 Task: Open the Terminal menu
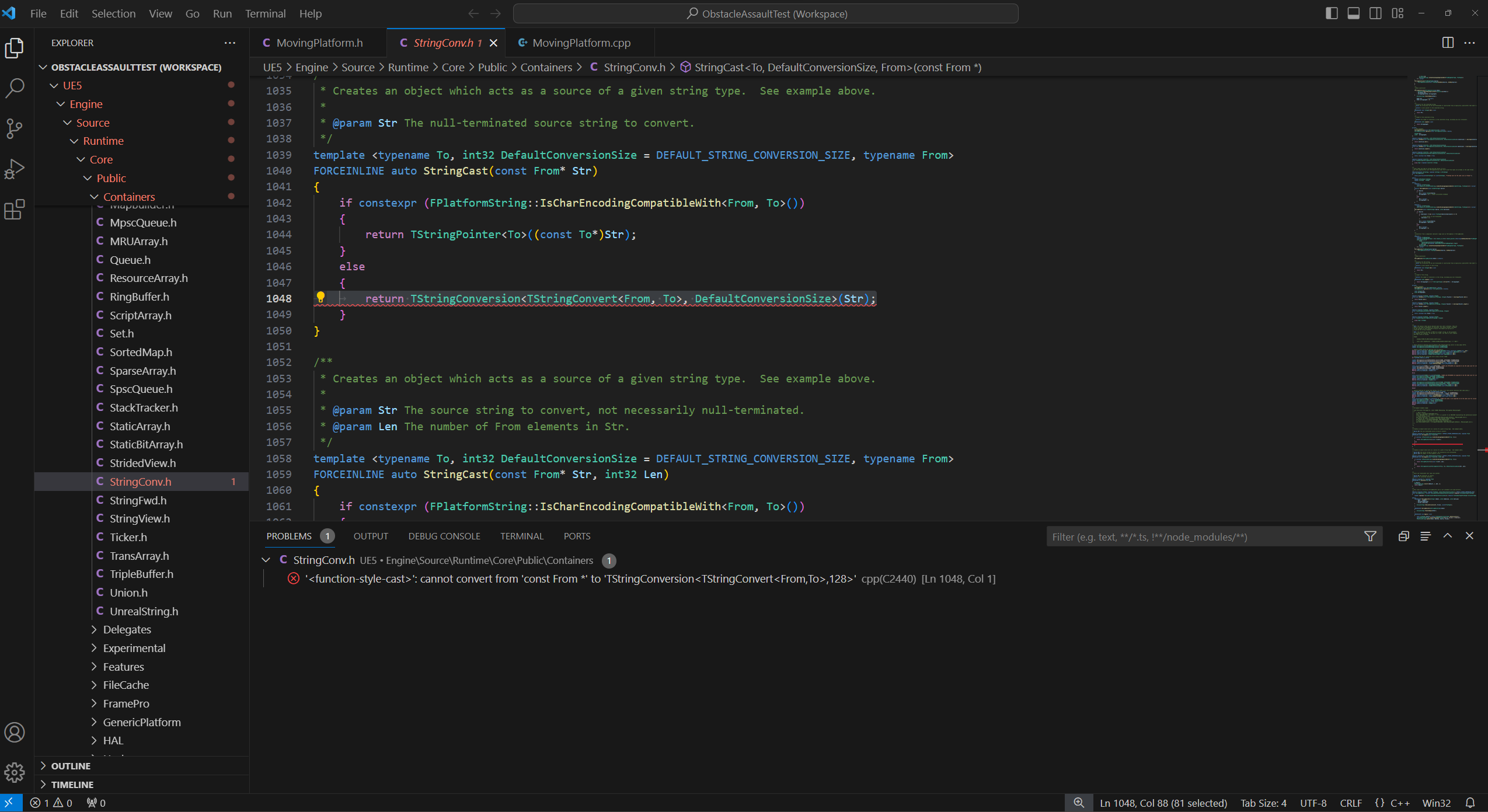pos(265,13)
